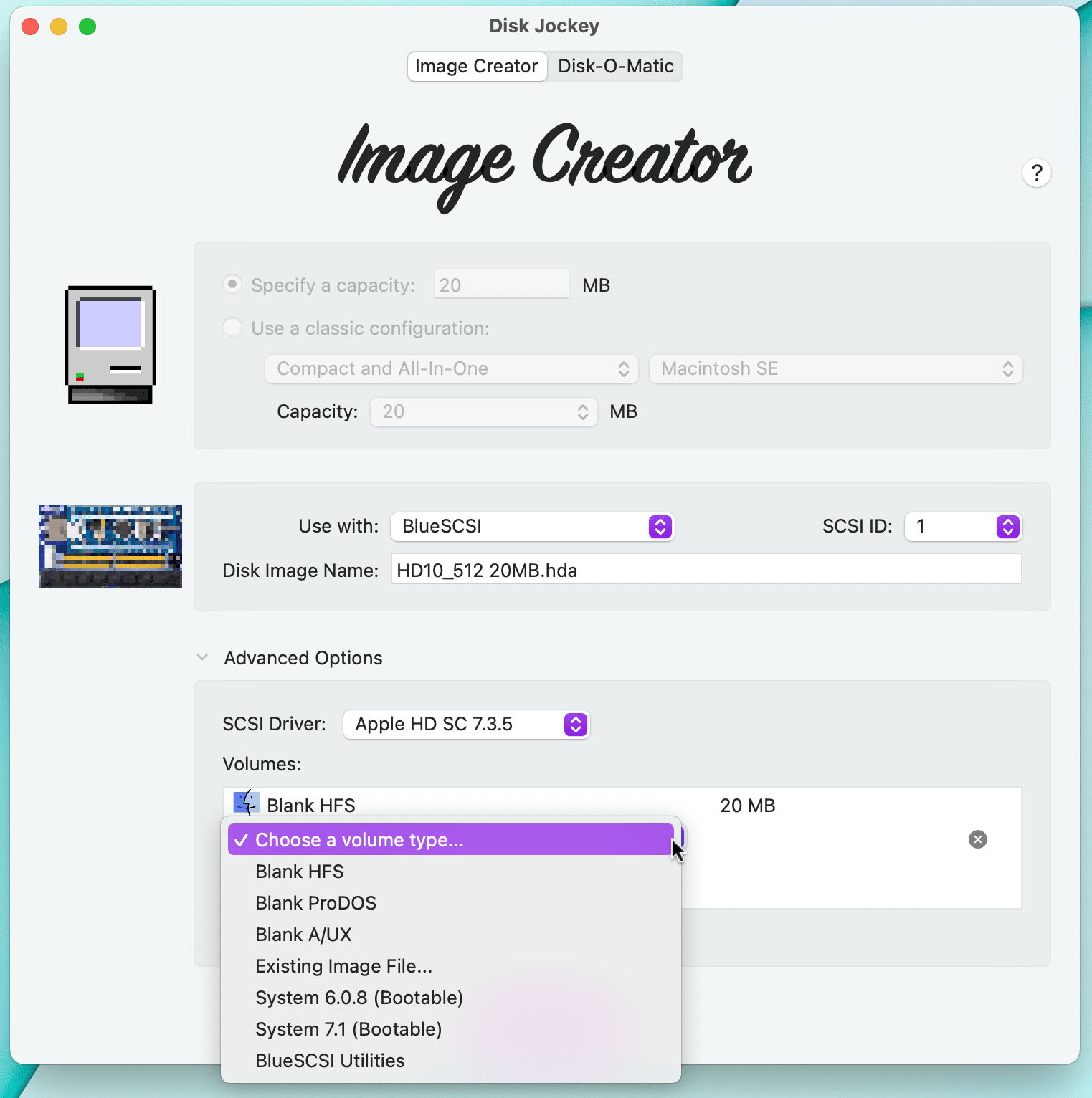Screen dimensions: 1092x1098
Task: Click the SCSI ID stepper arrows
Action: click(1007, 527)
